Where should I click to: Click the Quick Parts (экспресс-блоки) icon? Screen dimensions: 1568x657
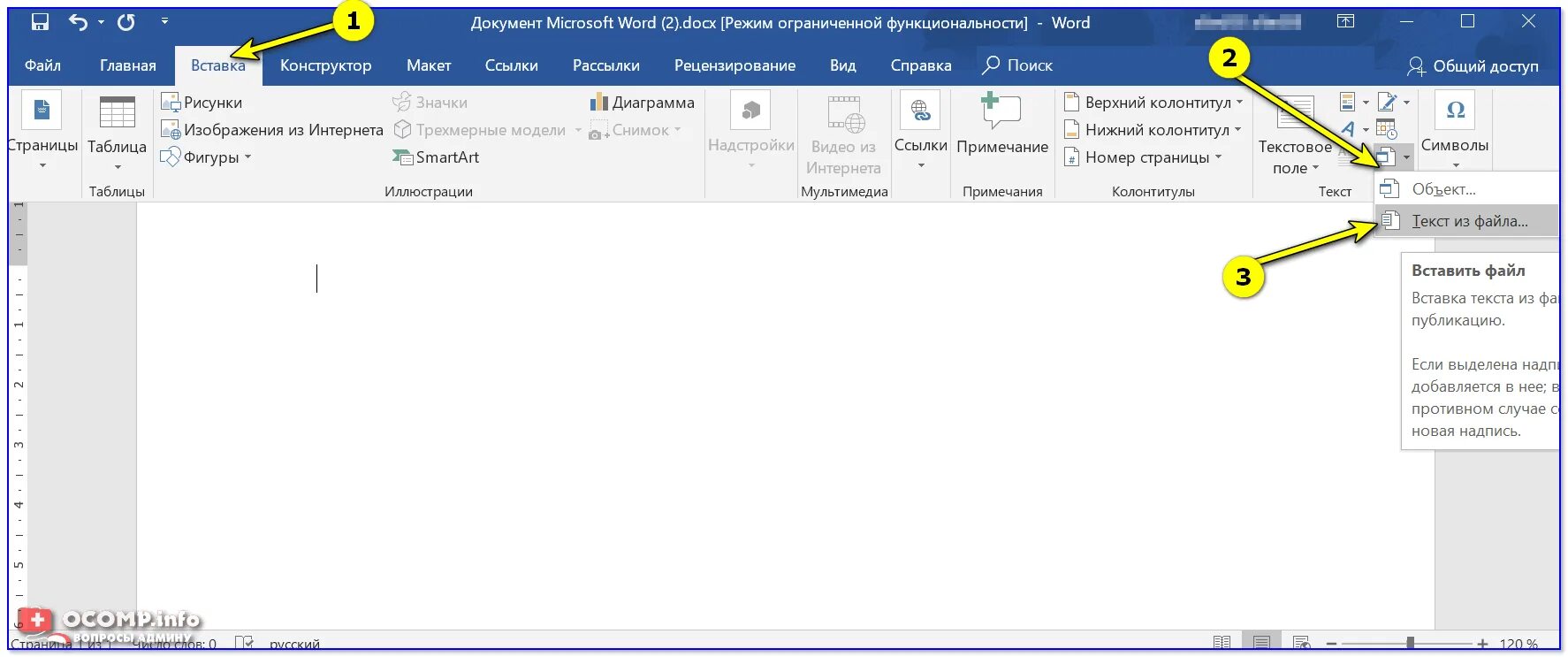tap(1347, 103)
